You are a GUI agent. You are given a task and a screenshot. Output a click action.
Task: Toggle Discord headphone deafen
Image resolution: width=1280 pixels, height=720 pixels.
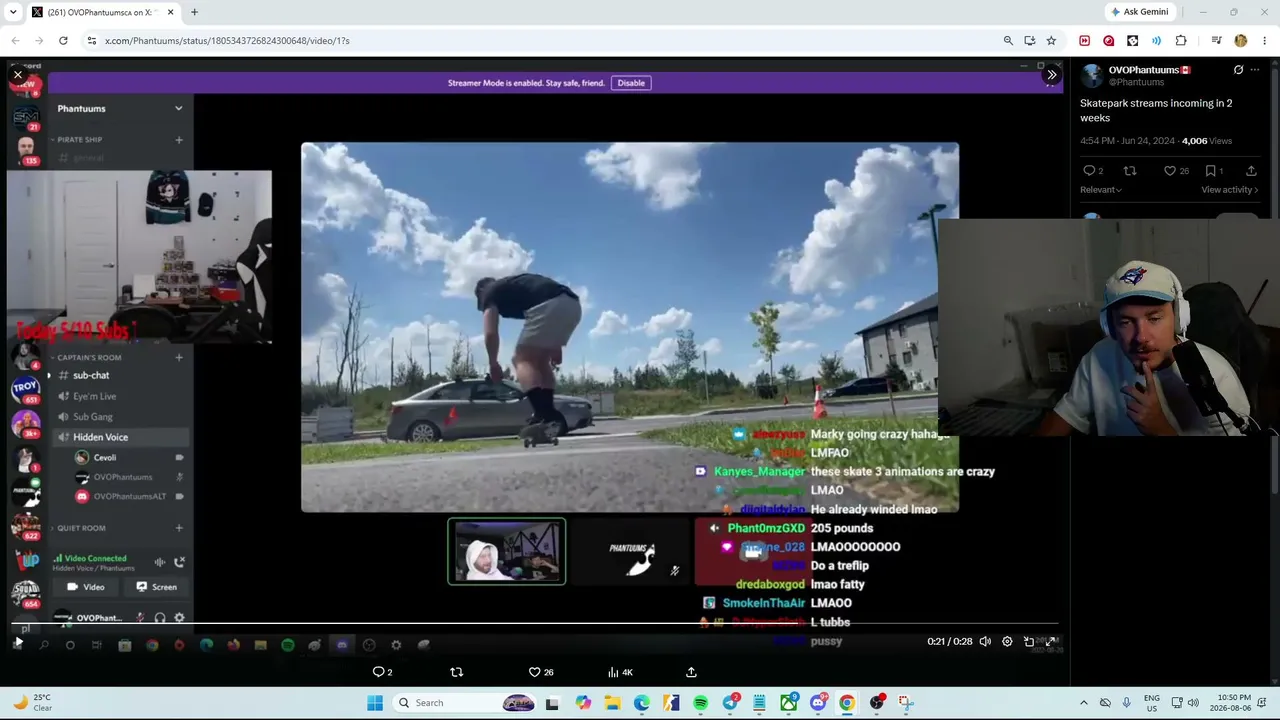point(160,618)
